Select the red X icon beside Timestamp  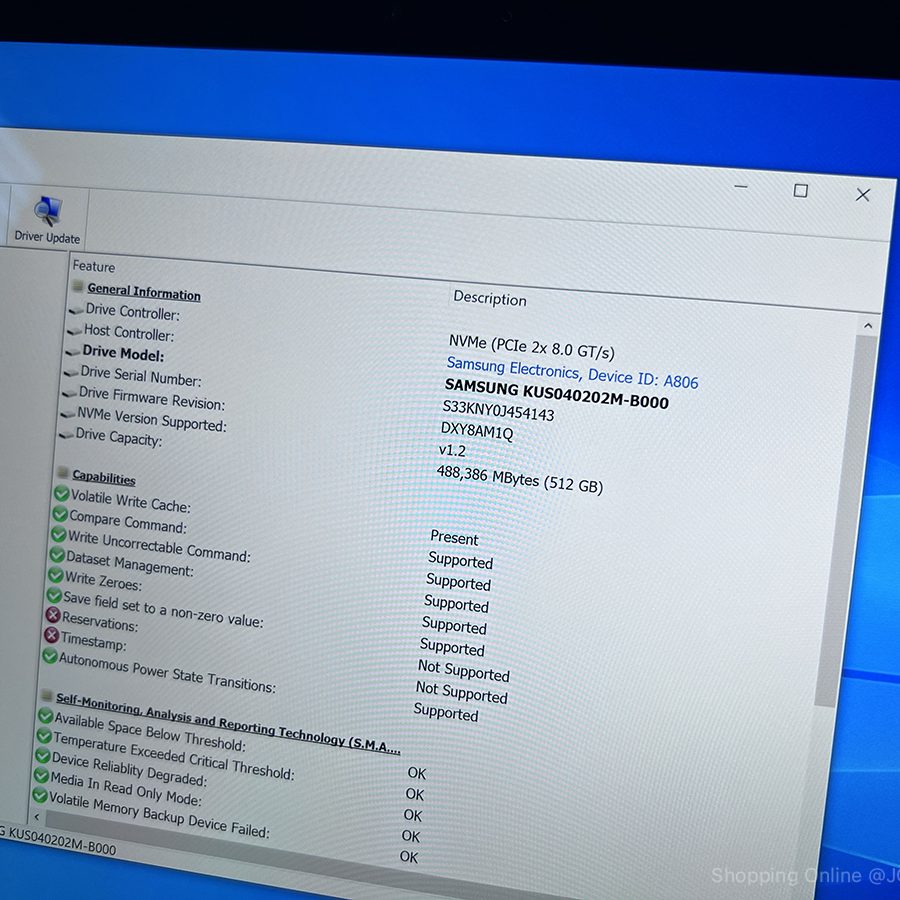[x=51, y=635]
